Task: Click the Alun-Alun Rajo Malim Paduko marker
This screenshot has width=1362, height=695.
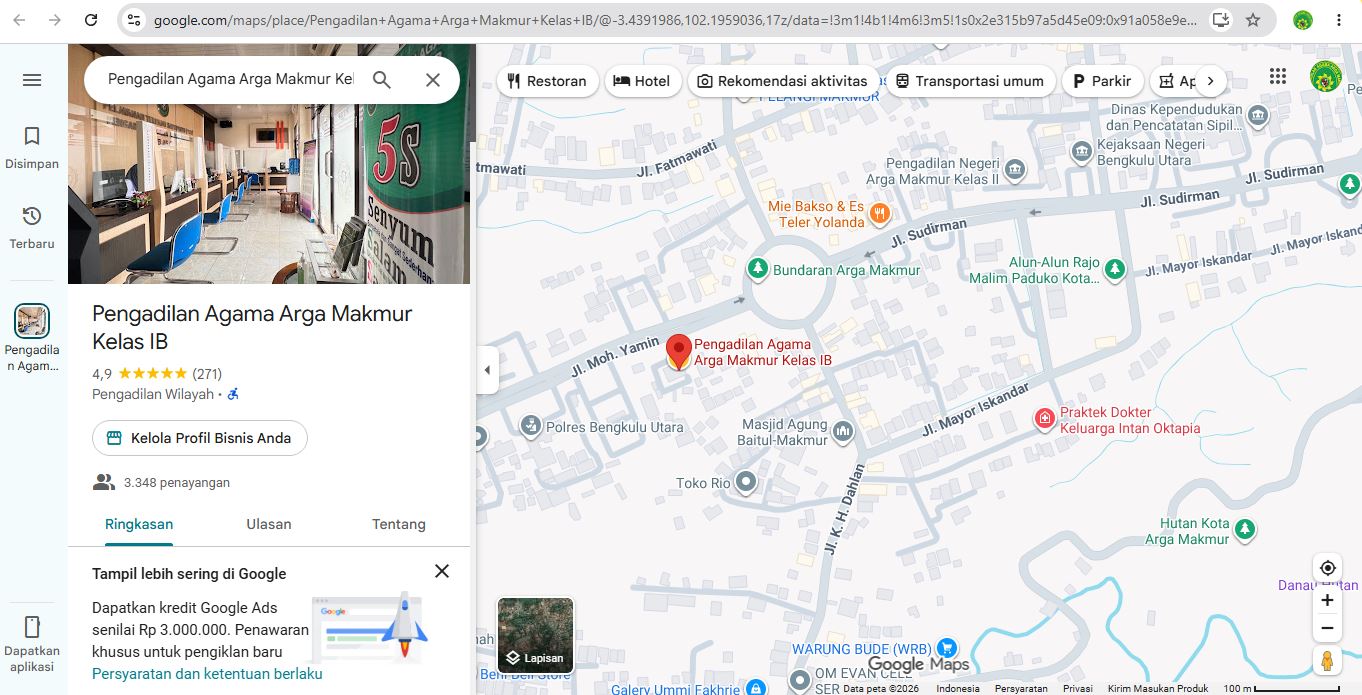Action: 1114,269
